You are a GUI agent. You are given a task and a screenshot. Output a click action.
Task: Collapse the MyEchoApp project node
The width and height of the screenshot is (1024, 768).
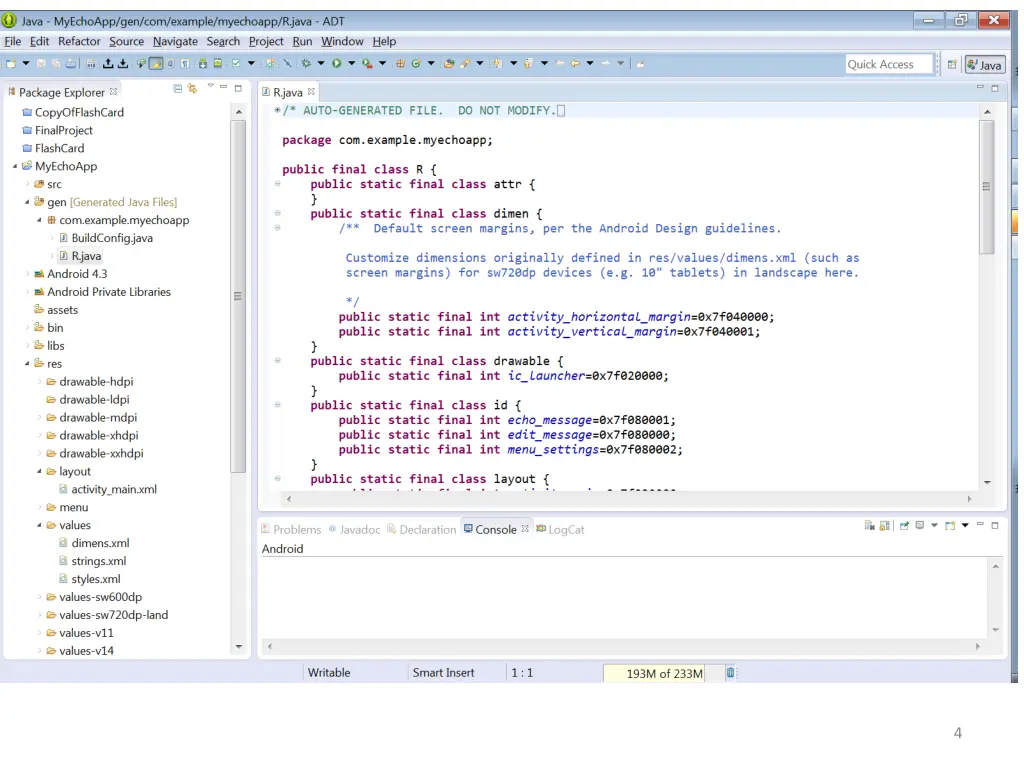[x=15, y=167]
